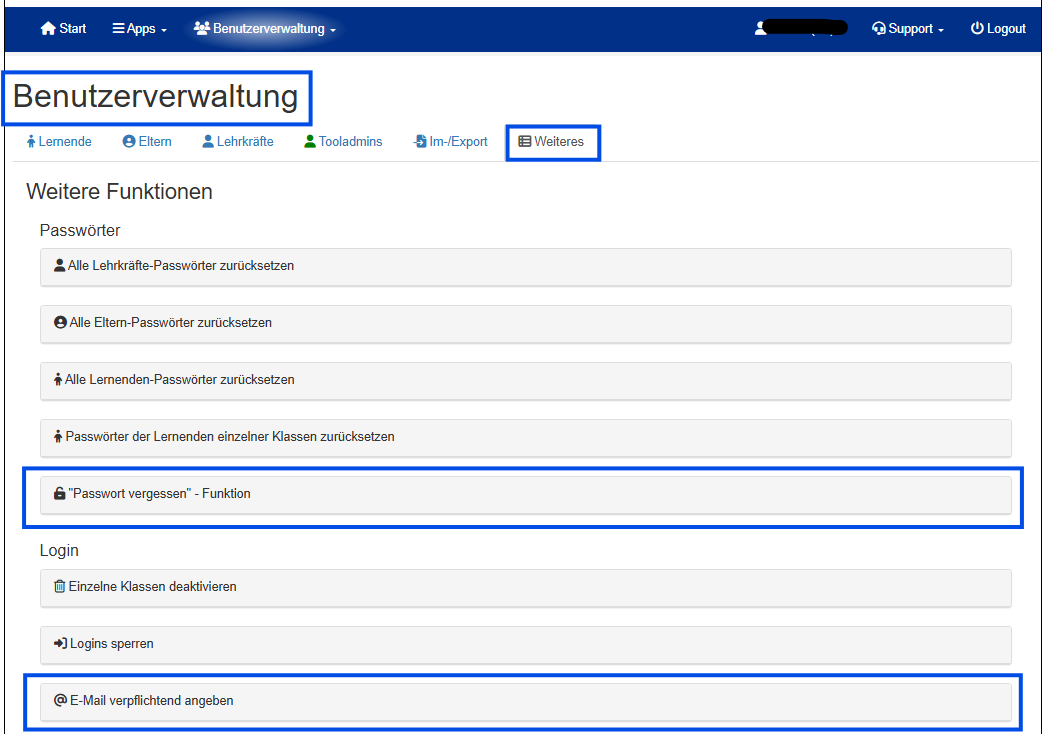
Task: Switch to the Eltern tab
Action: pyautogui.click(x=147, y=142)
